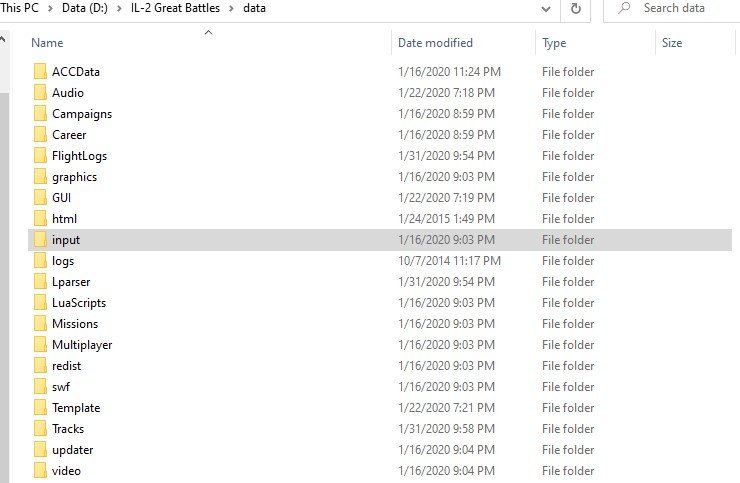Image resolution: width=740 pixels, height=483 pixels.
Task: Click the search magnifier icon
Action: coord(624,8)
